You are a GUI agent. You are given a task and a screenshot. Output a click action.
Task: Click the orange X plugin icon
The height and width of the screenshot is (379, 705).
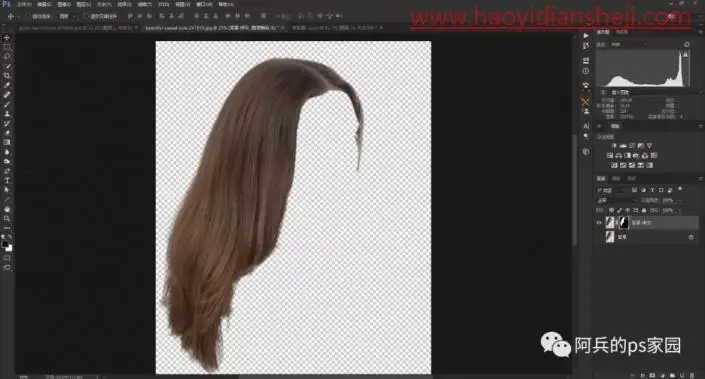(585, 102)
